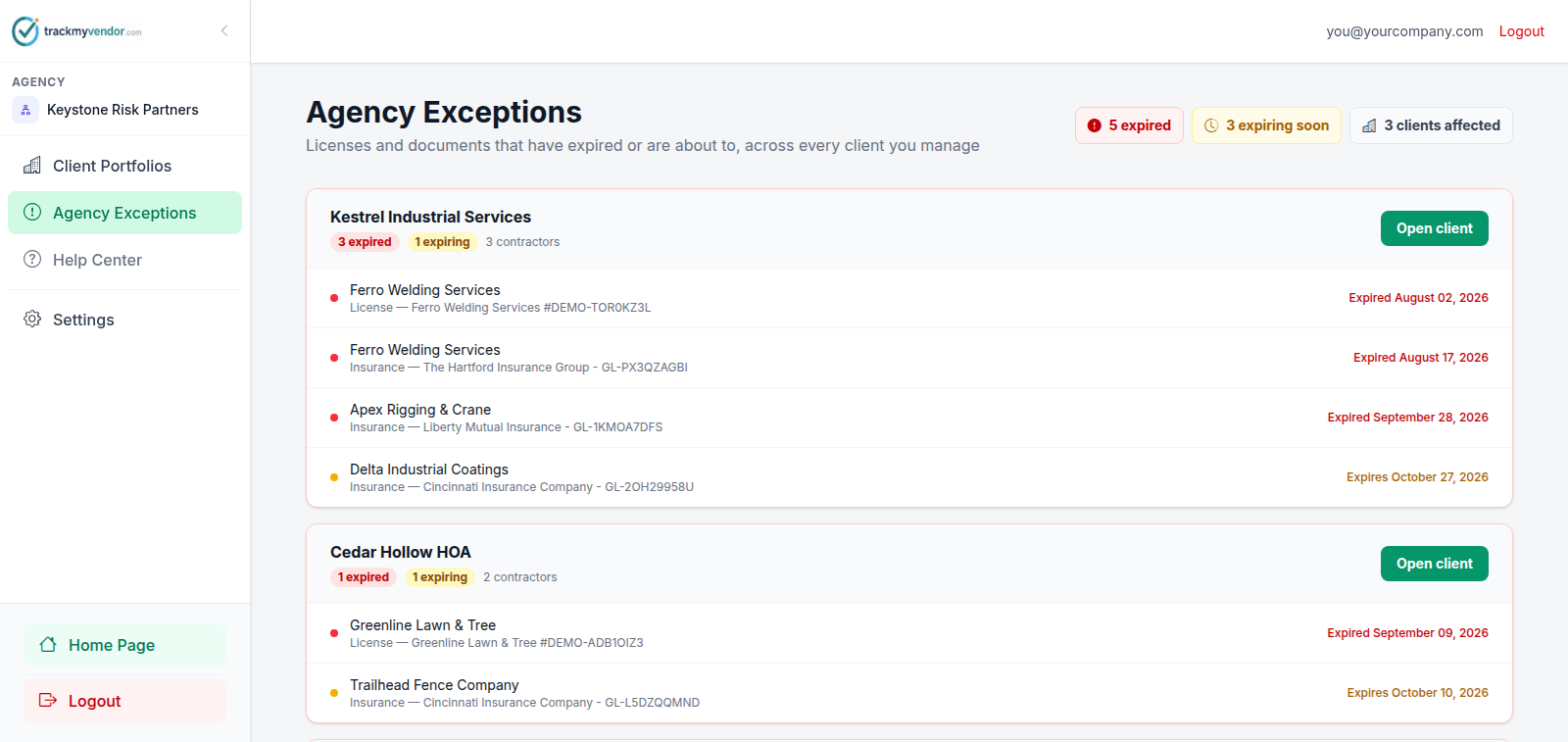Select the Delta Industrial Coatings row
Image resolution: width=1568 pixels, height=742 pixels.
coord(909,477)
